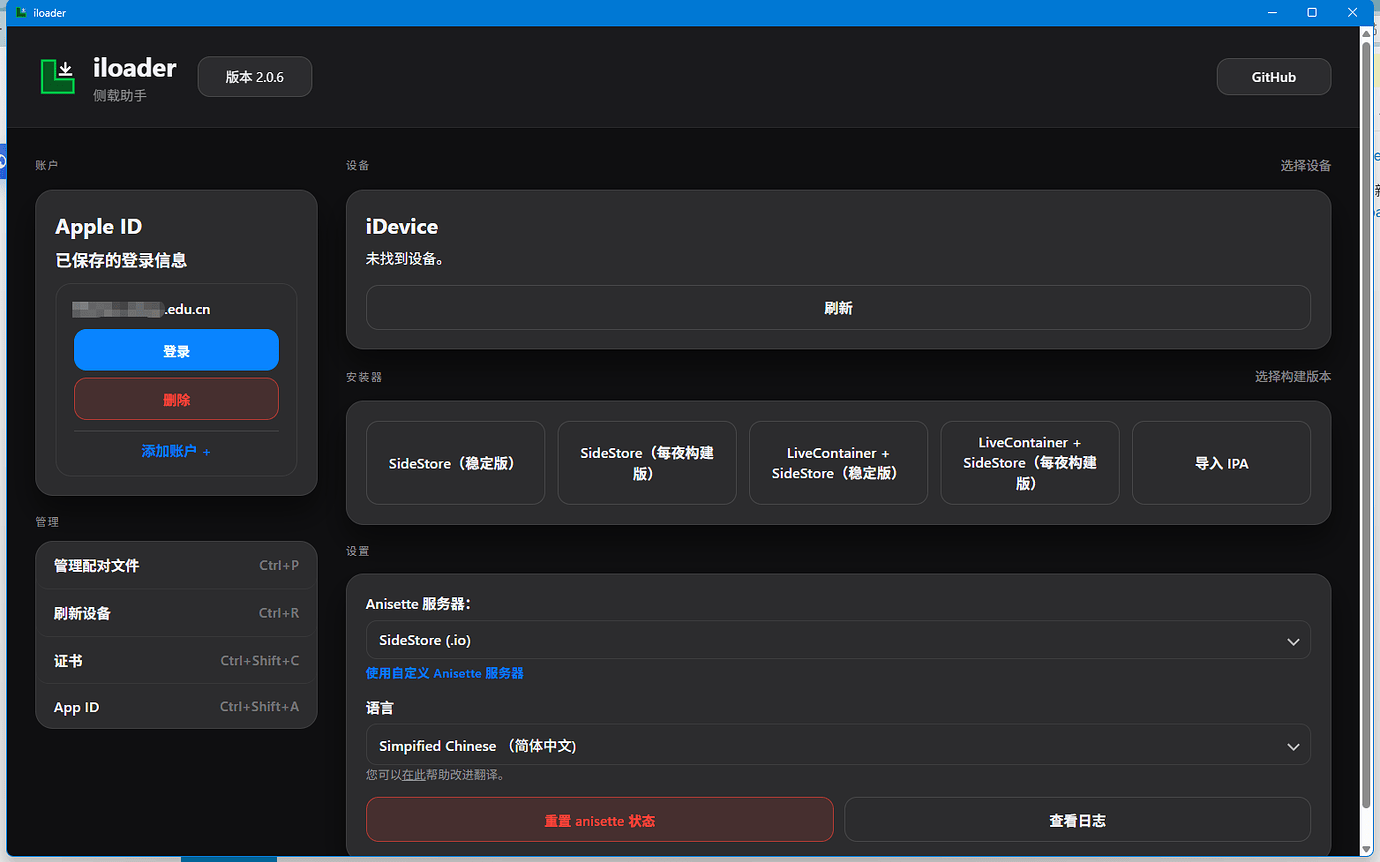Click 添加账户 + to add account

(x=176, y=451)
